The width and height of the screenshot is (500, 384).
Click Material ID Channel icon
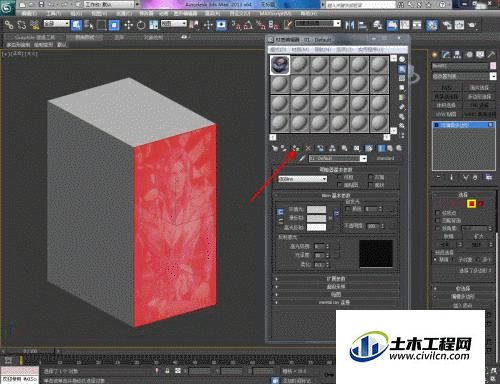click(x=356, y=148)
